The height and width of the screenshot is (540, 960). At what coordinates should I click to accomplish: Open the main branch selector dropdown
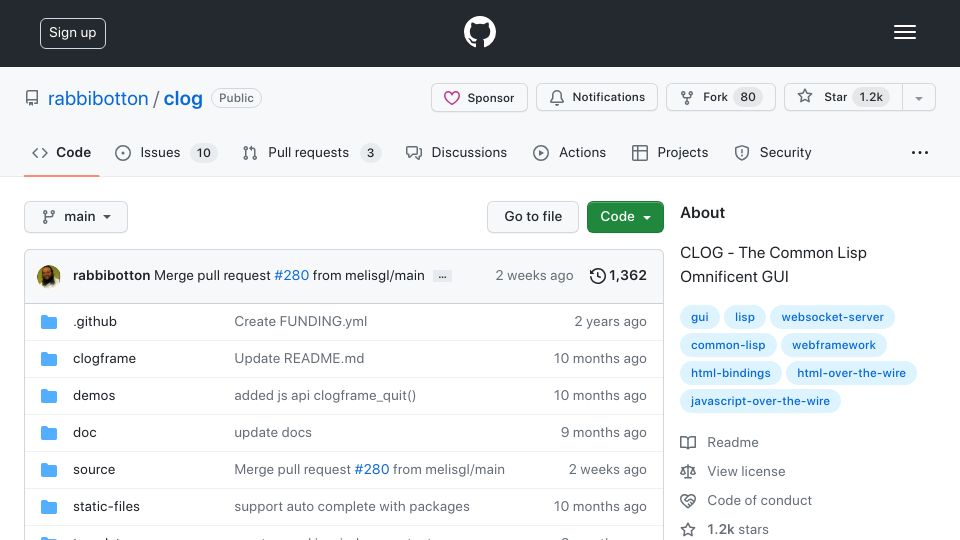pyautogui.click(x=76, y=217)
